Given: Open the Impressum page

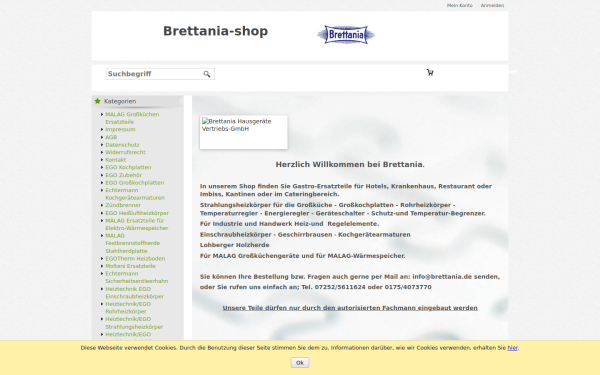Looking at the screenshot, I should click(x=120, y=129).
